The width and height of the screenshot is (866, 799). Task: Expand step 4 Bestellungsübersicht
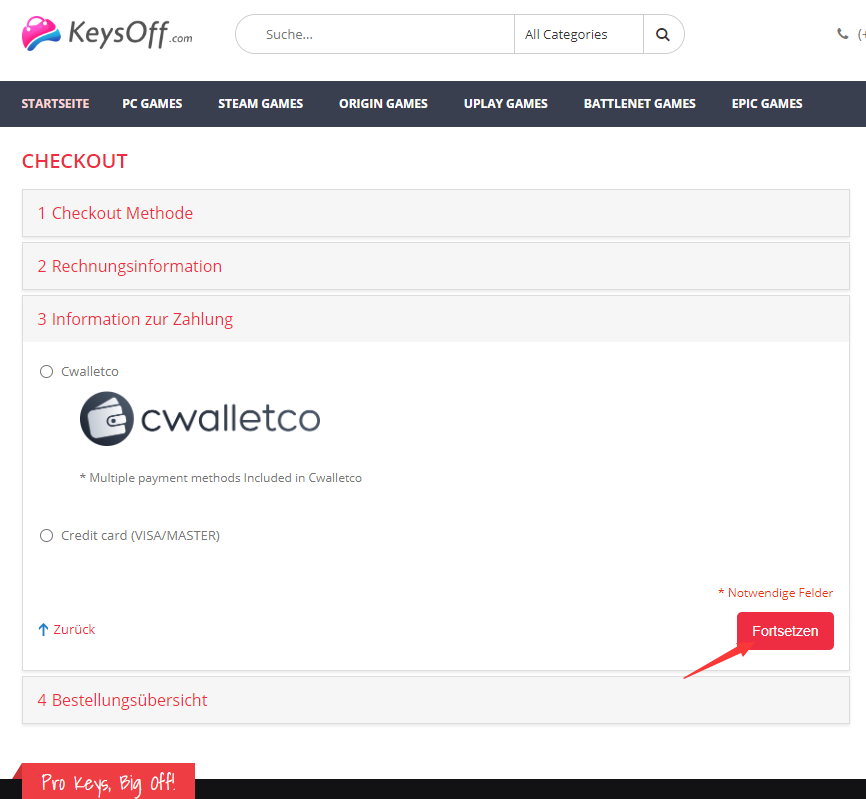(x=436, y=700)
